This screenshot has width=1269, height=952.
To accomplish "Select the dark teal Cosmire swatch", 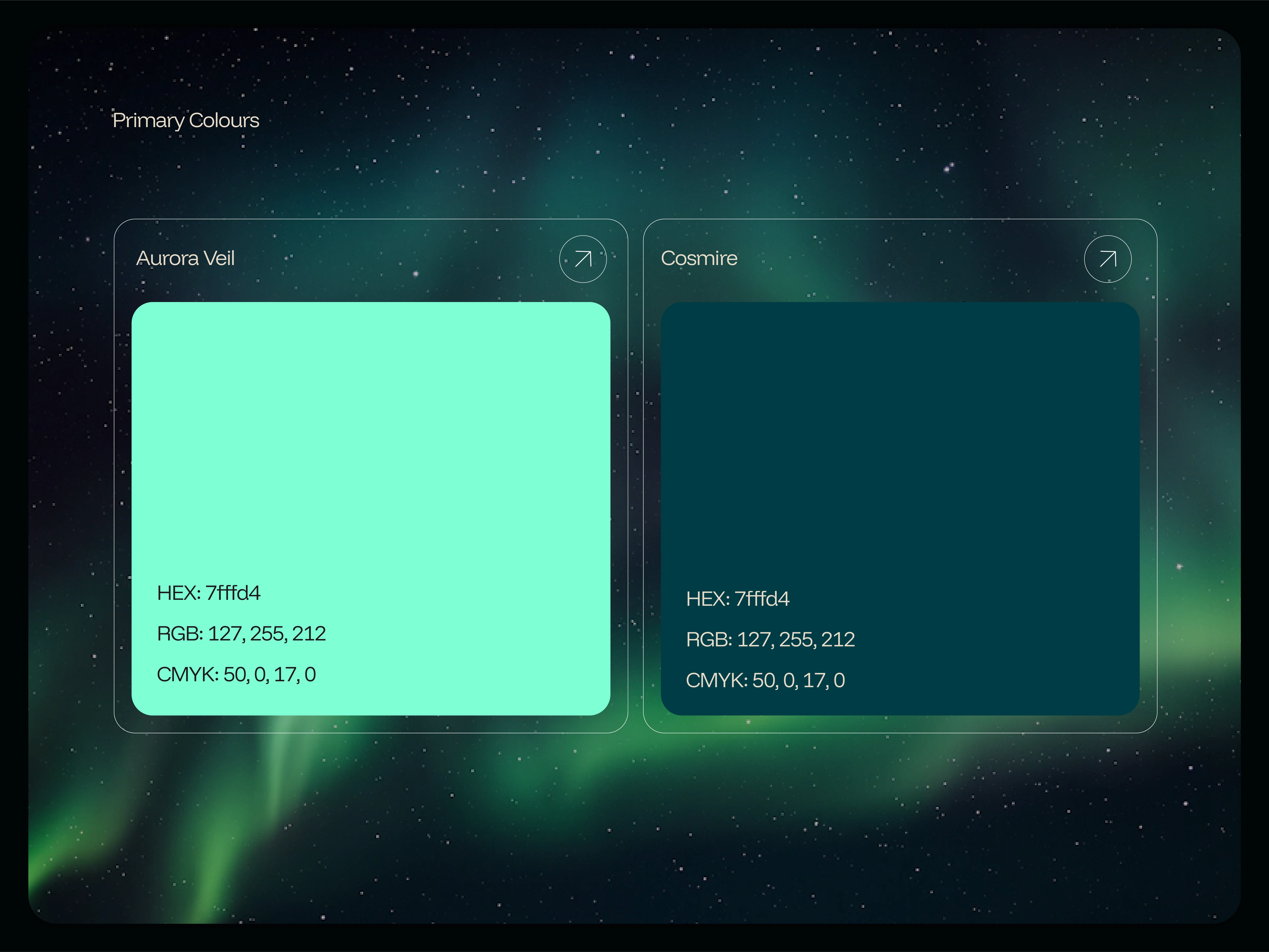I will [900, 436].
